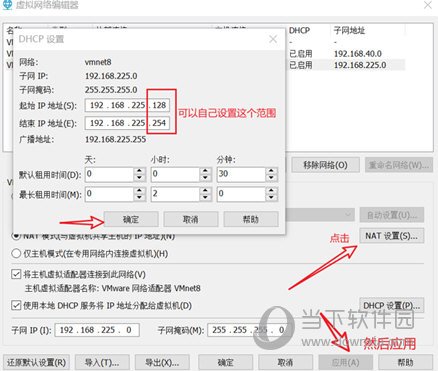The height and width of the screenshot is (371, 438).
Task: Open NAT 设置(S)... button
Action: [x=391, y=236]
